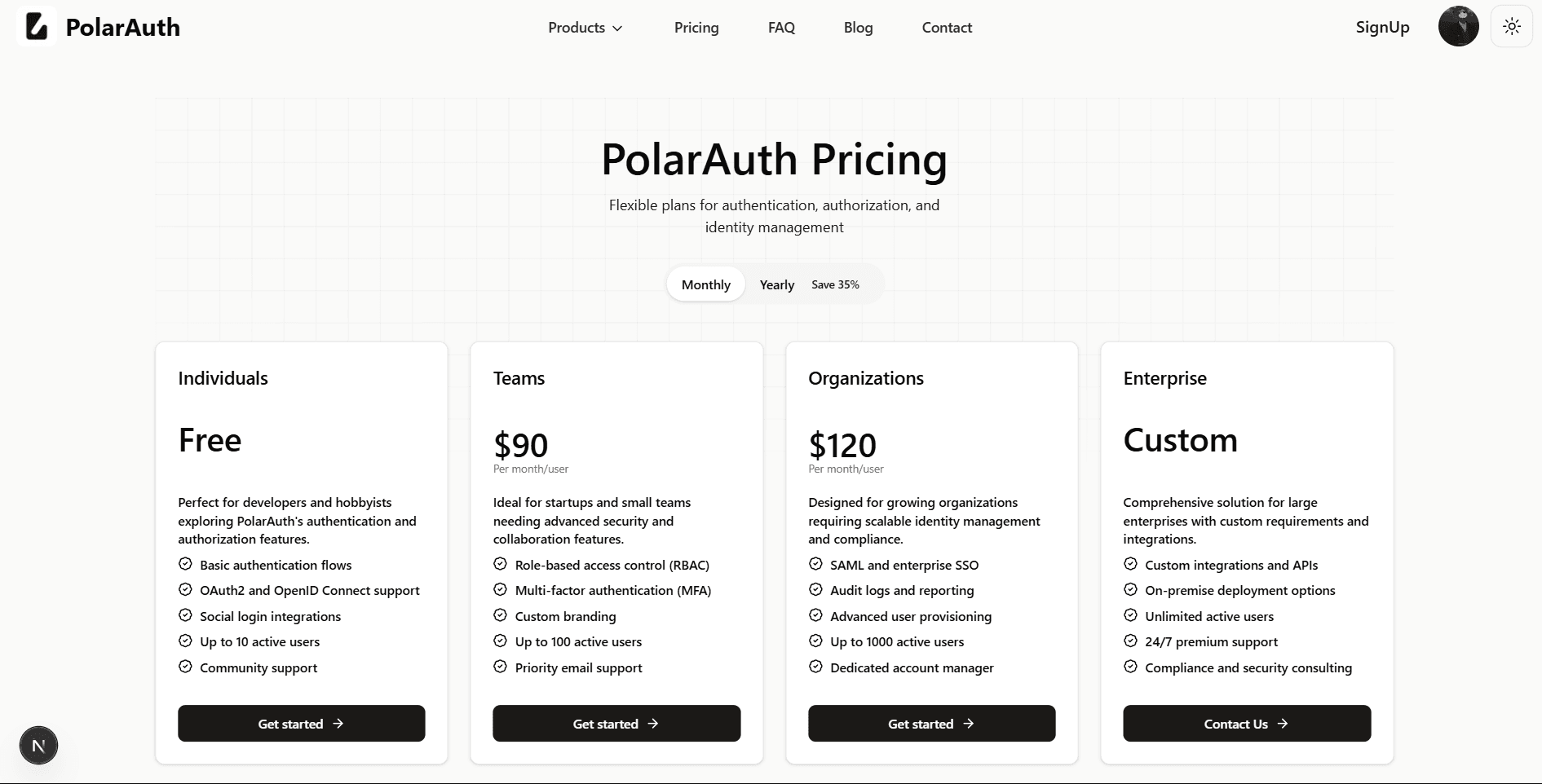
Task: Click the checkmark beside Basic authentication flows
Action: click(x=183, y=564)
